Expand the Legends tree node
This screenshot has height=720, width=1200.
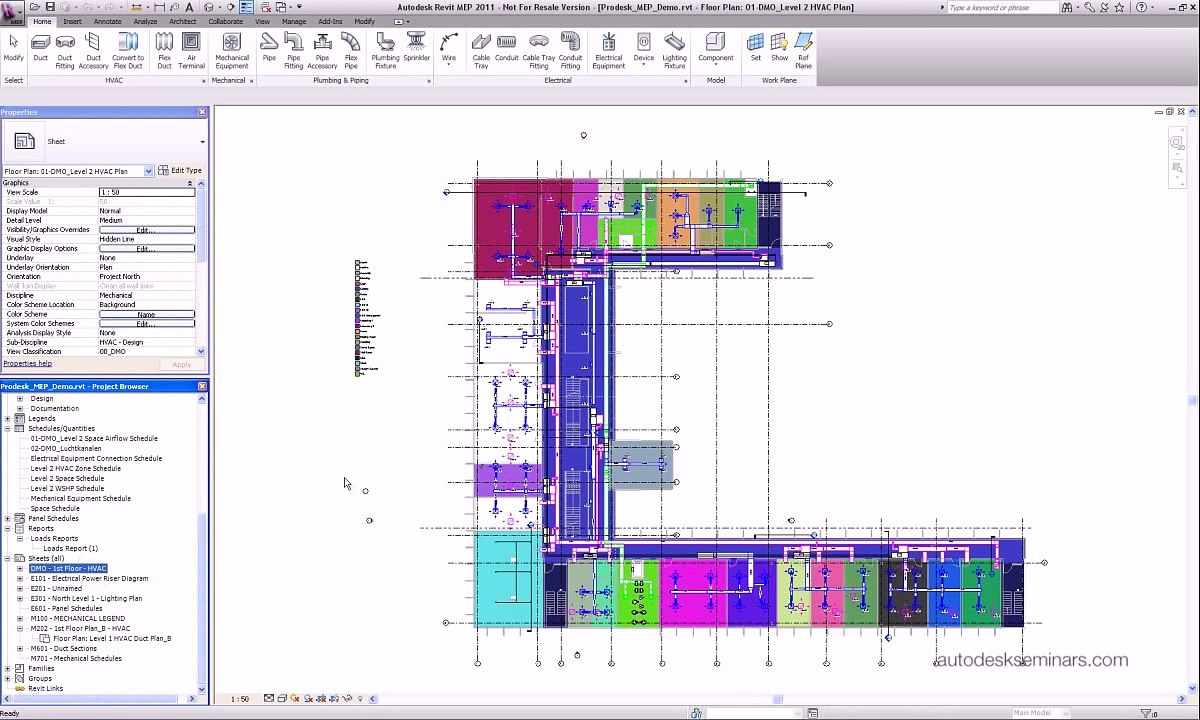[8, 418]
